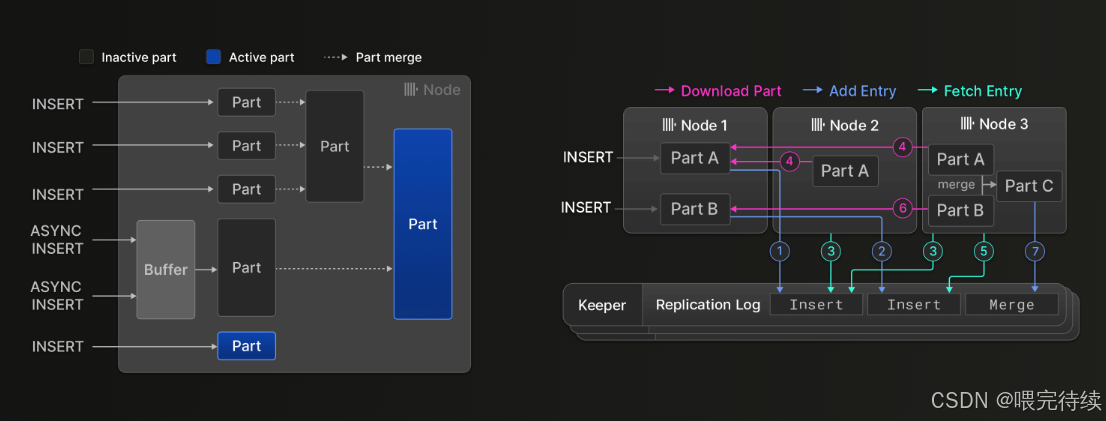
Task: Select the tall blue active Part box
Action: click(x=423, y=224)
